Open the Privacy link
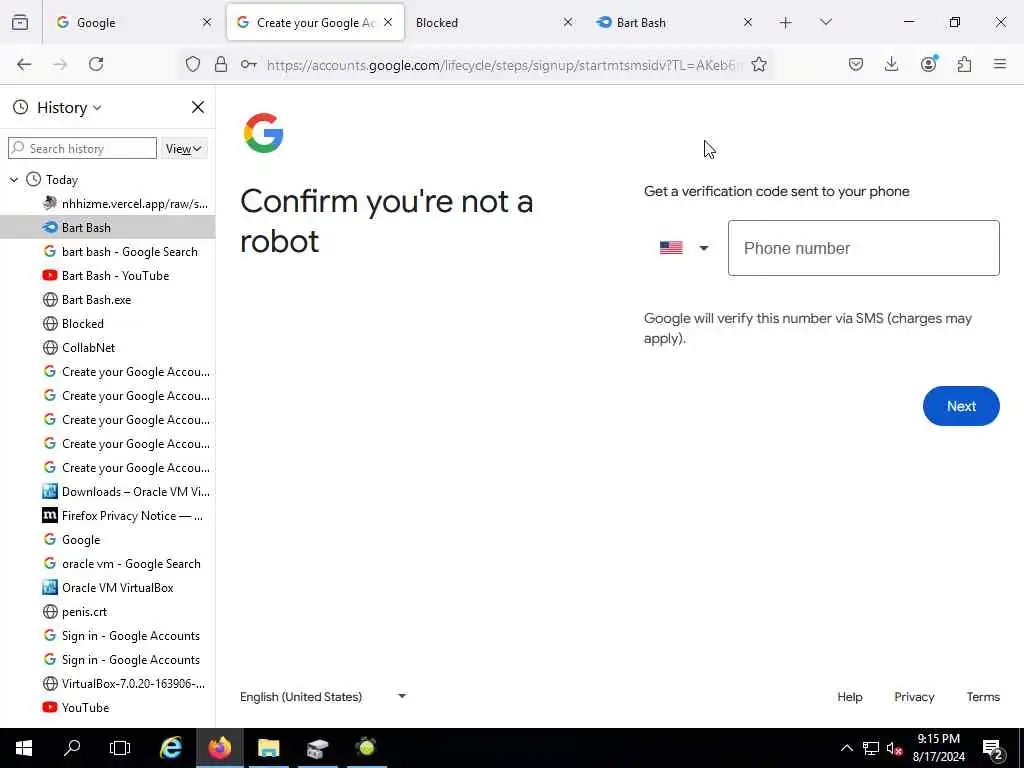Viewport: 1024px width, 768px height. point(914,697)
